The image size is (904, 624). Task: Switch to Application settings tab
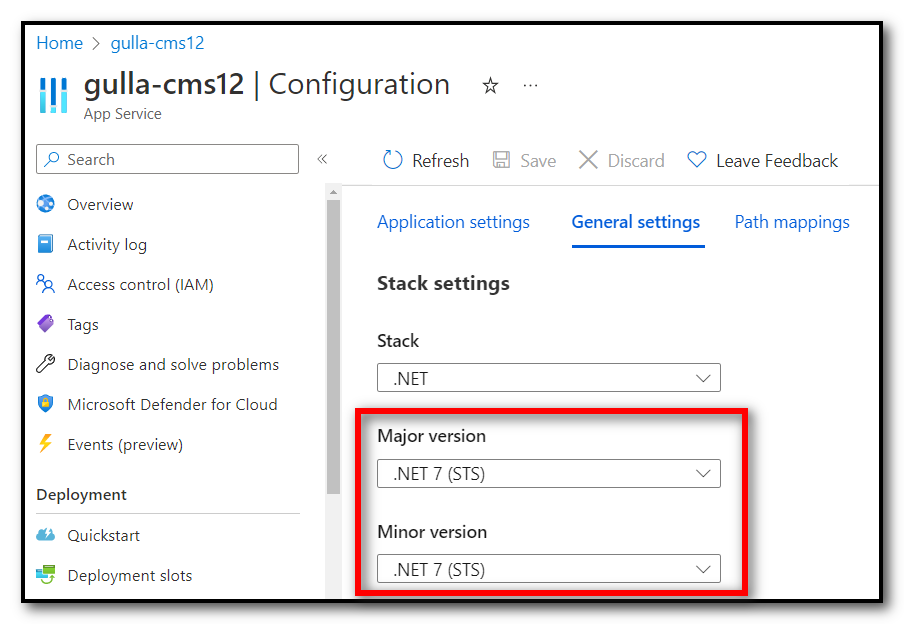[453, 222]
